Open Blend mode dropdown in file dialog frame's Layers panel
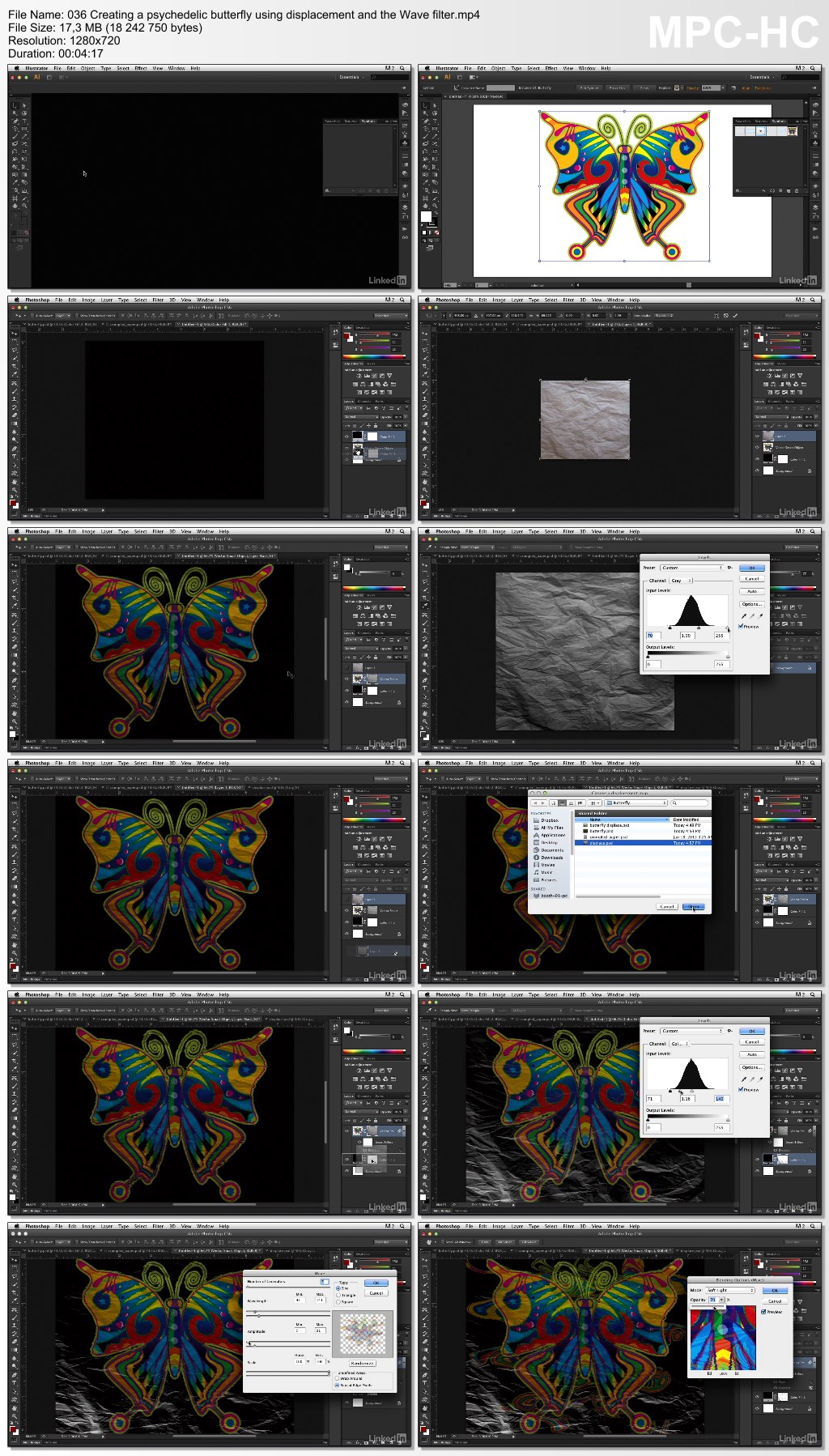This screenshot has width=829, height=1456. coord(772,880)
